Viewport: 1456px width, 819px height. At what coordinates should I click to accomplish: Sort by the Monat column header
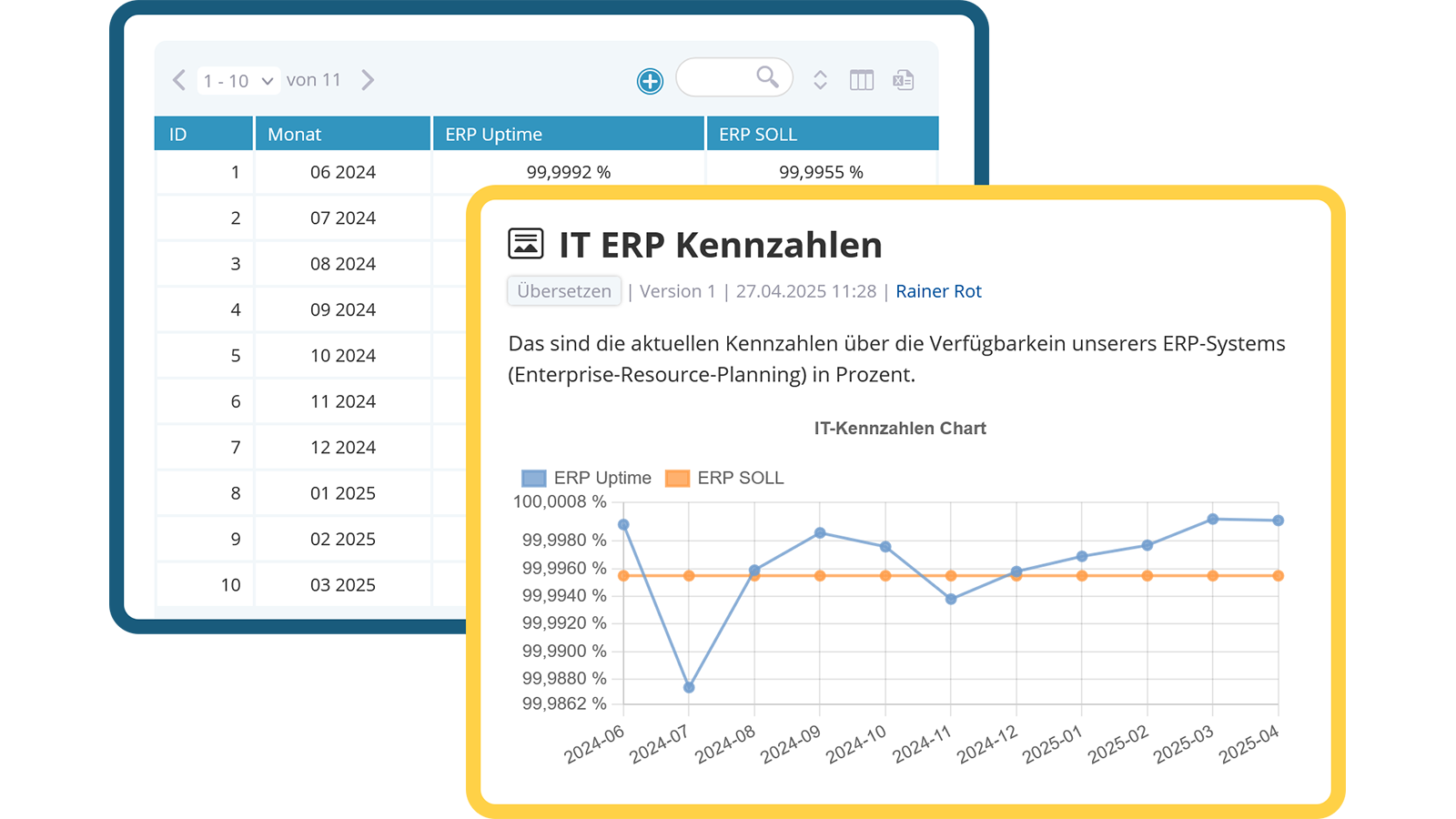pos(343,134)
